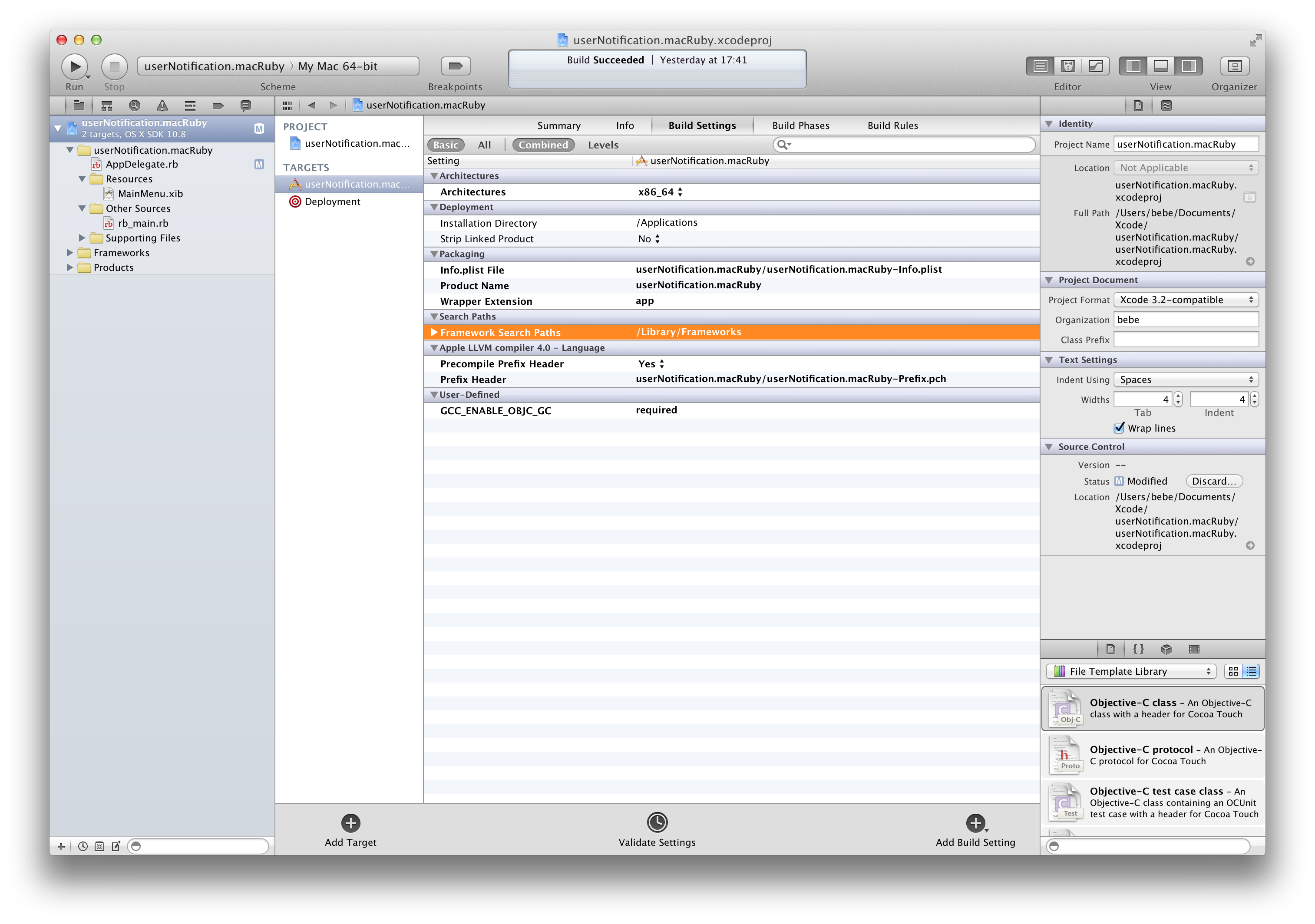The width and height of the screenshot is (1315, 924).
Task: Select the Combined view option
Action: (544, 145)
